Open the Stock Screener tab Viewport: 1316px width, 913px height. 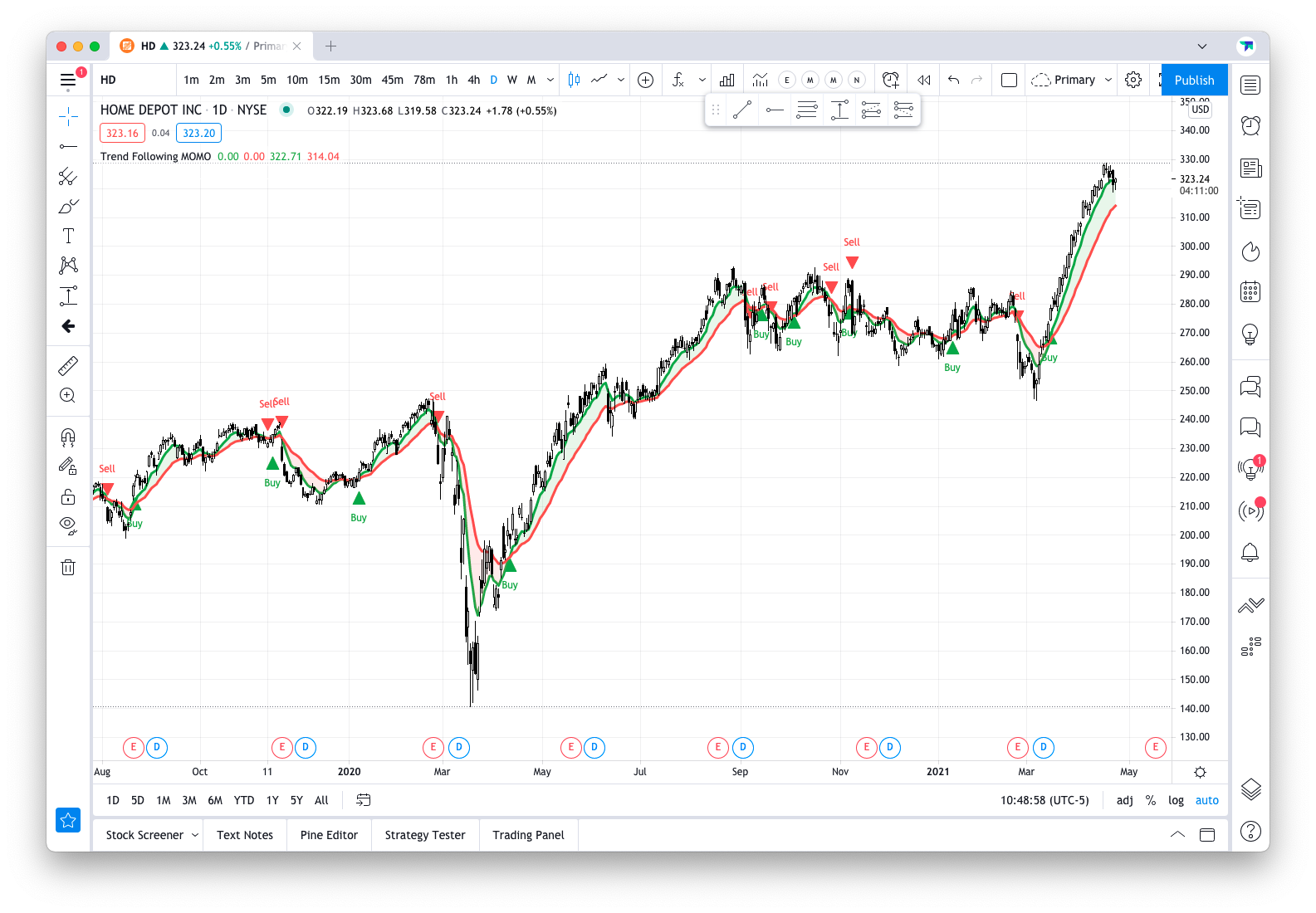click(144, 835)
